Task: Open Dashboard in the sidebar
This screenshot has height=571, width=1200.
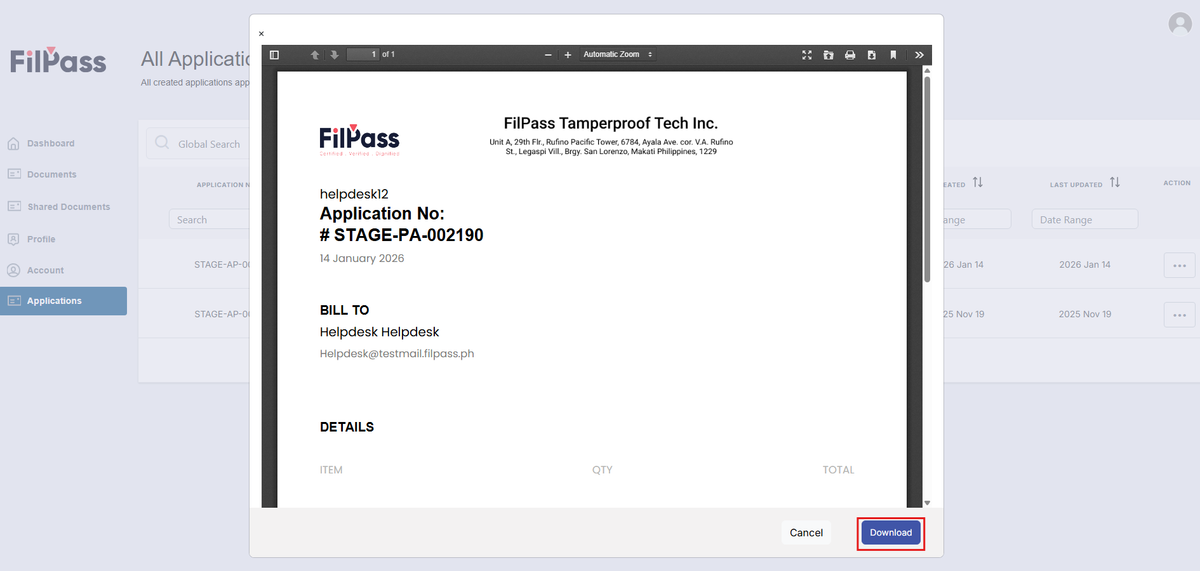Action: (x=50, y=143)
